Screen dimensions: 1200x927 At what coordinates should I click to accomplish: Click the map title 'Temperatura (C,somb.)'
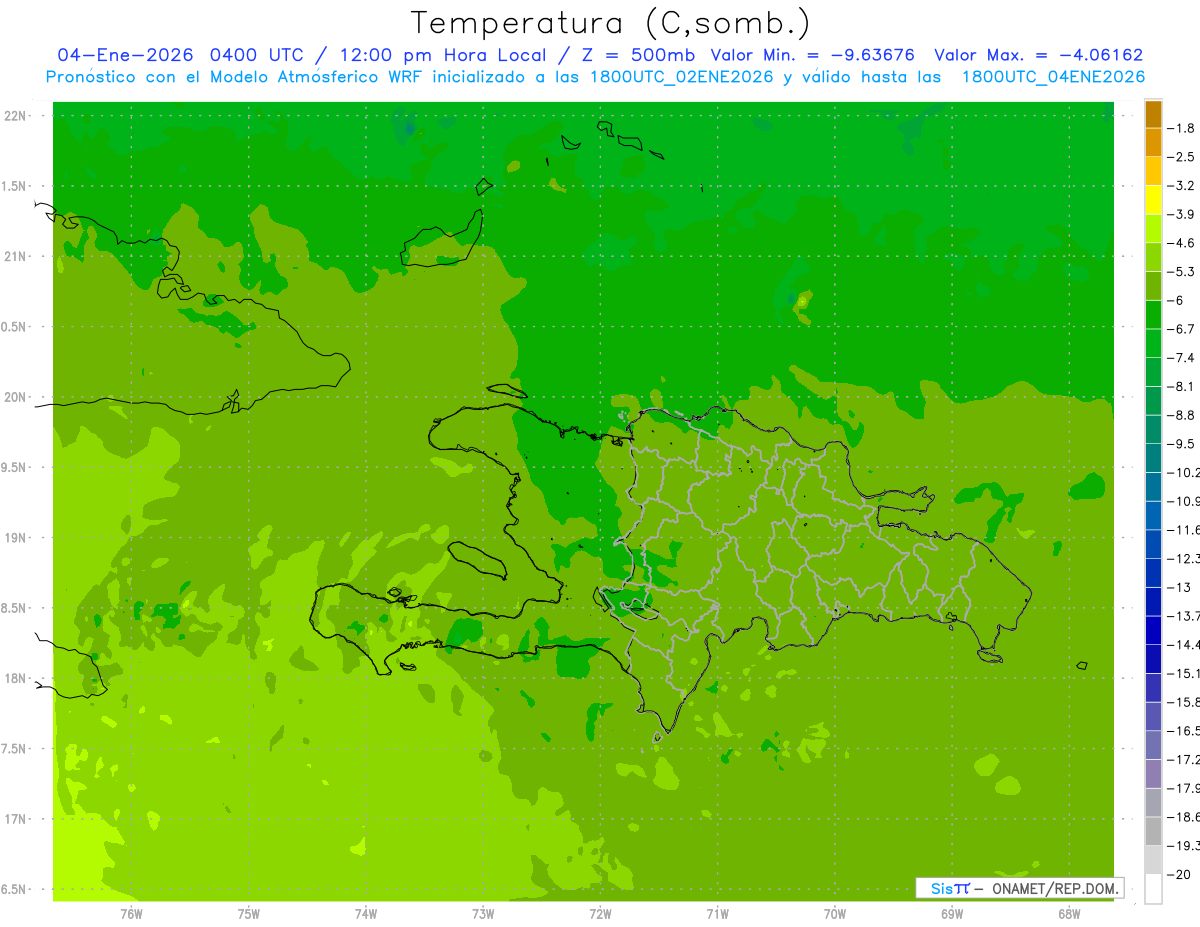610,22
